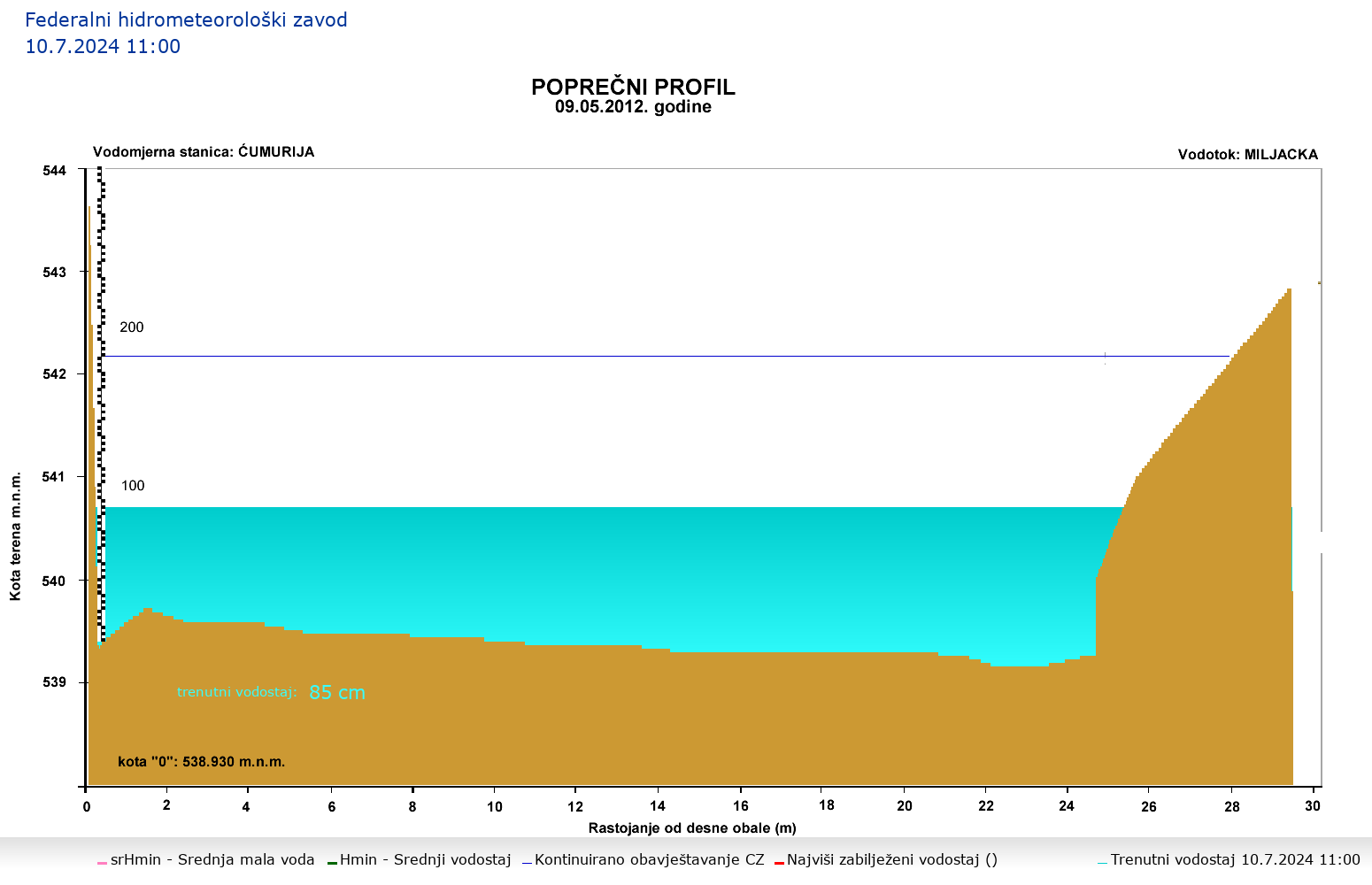Click the pink srHmin legend swatch
The image size is (1372, 885).
pos(102,862)
